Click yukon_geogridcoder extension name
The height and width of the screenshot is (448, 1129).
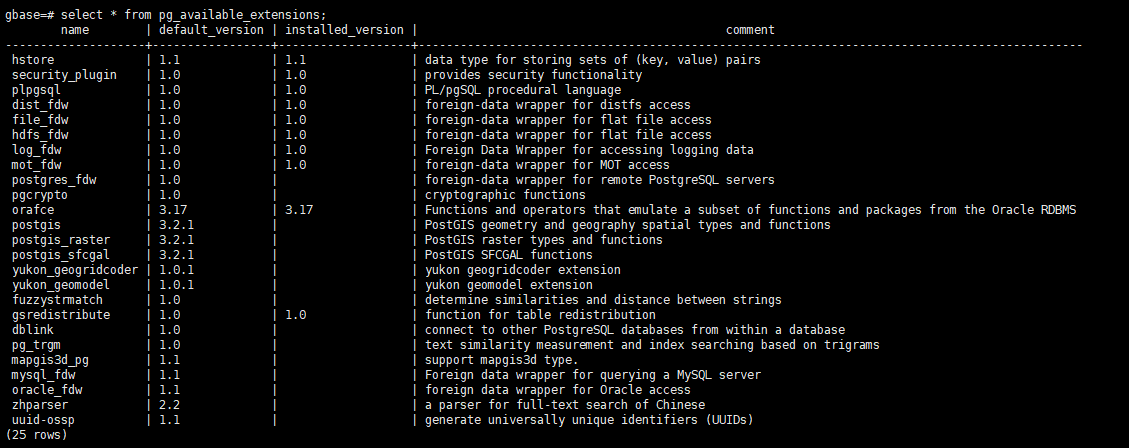75,270
